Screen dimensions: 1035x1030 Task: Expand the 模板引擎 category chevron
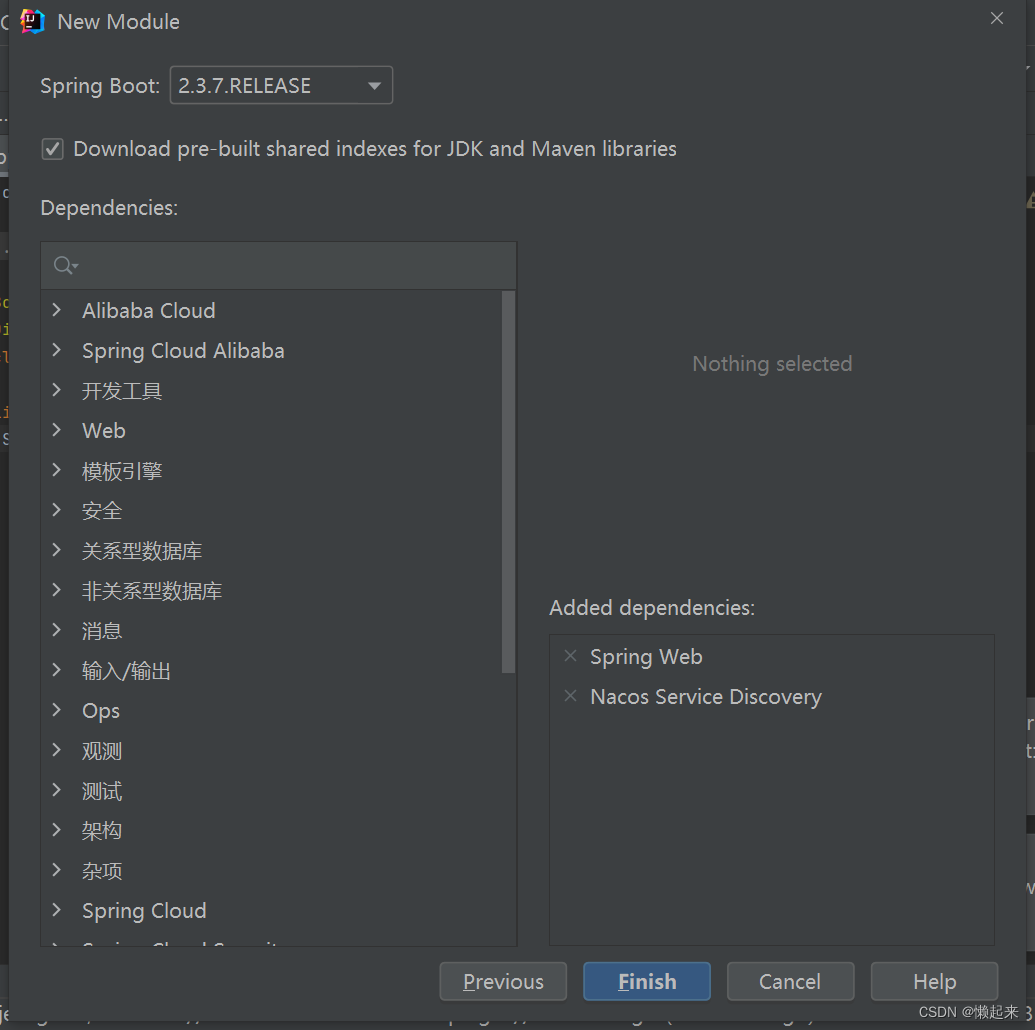[x=57, y=470]
